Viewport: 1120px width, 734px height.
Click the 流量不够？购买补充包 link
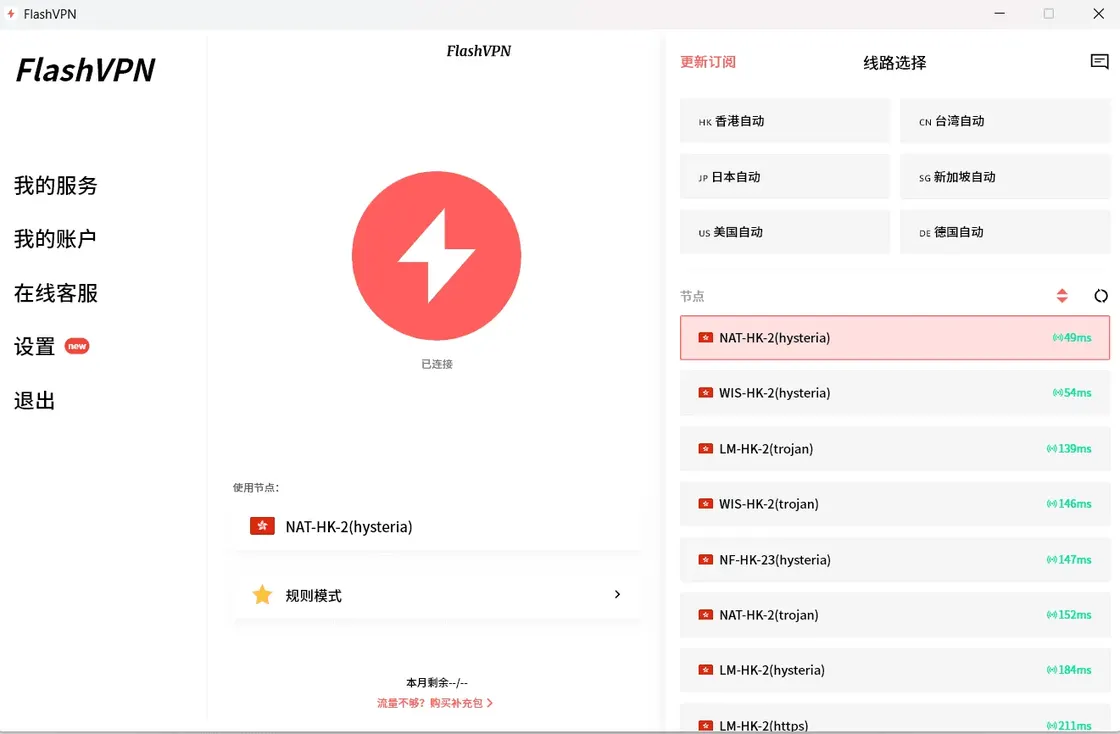[435, 703]
